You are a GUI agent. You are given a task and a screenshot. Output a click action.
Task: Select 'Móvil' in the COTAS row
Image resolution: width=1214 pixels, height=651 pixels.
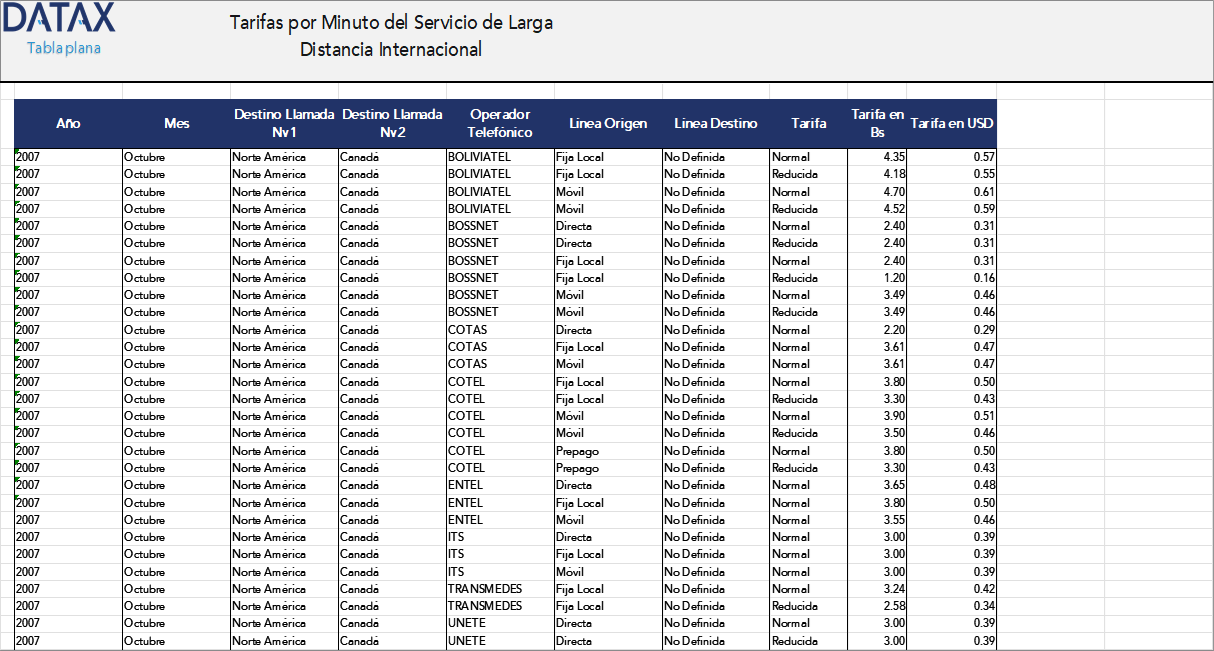[608, 364]
